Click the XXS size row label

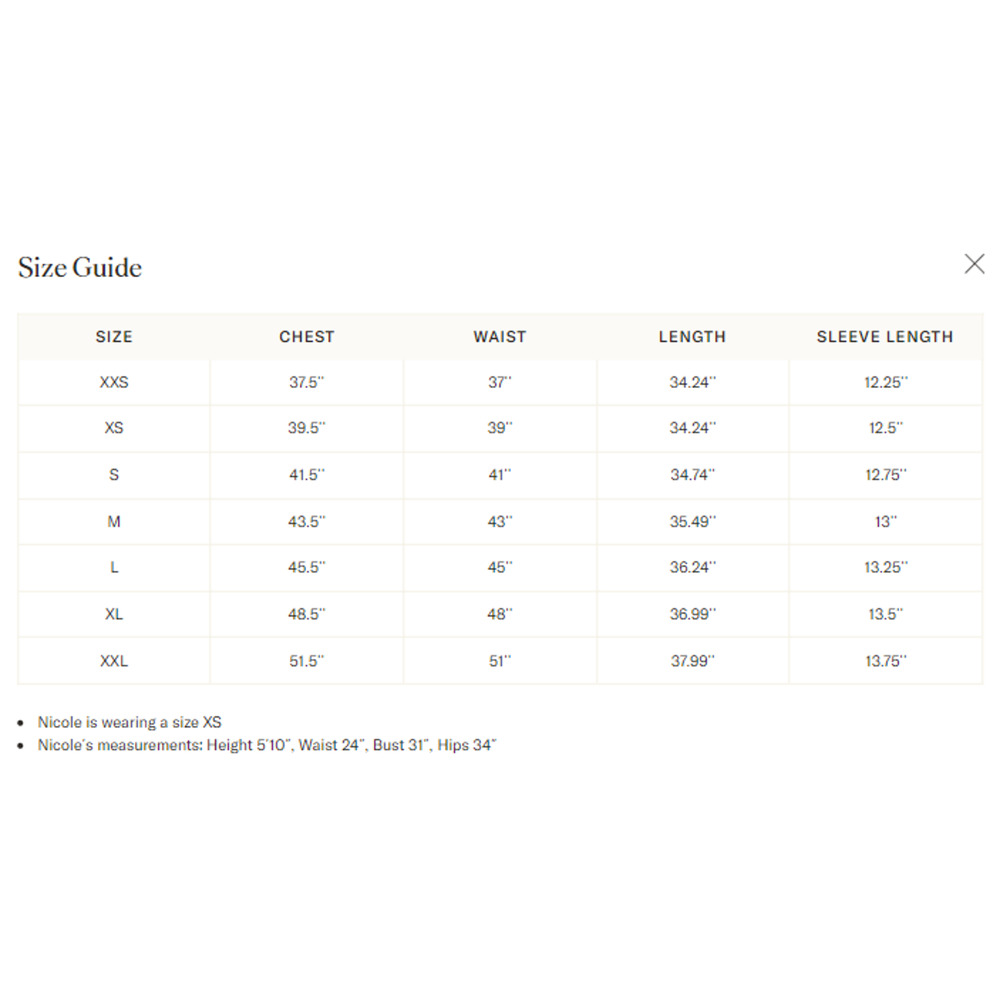coord(114,382)
